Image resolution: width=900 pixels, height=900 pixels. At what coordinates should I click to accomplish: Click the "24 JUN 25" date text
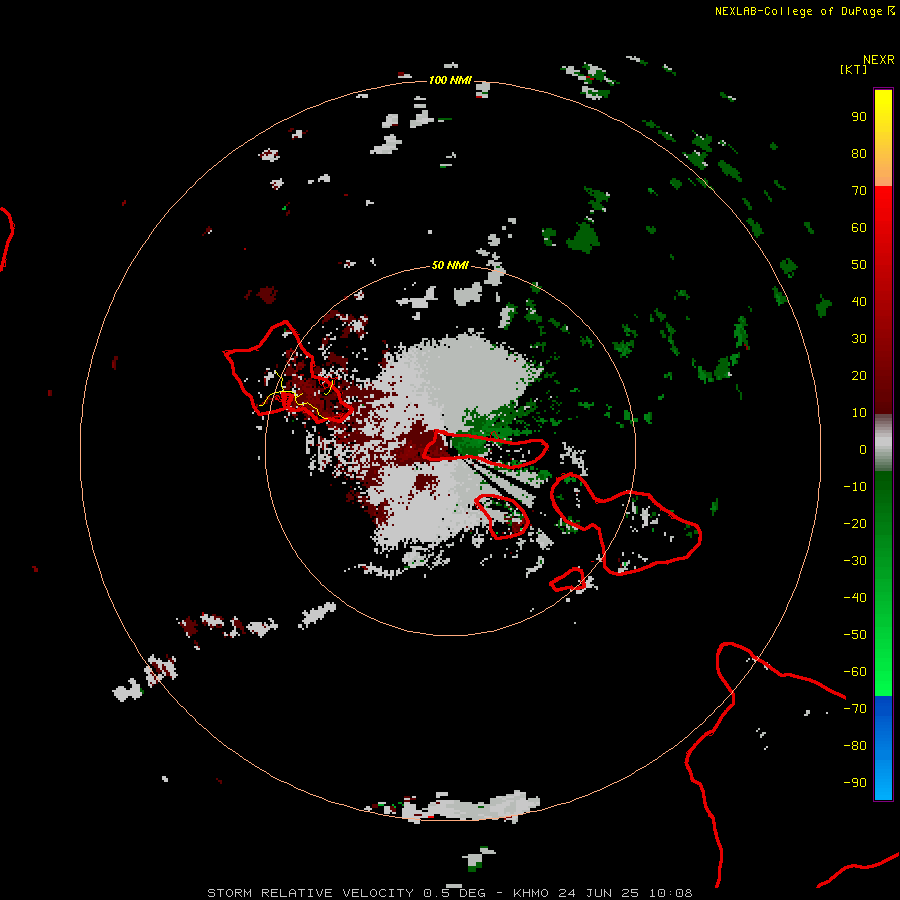click(x=599, y=893)
